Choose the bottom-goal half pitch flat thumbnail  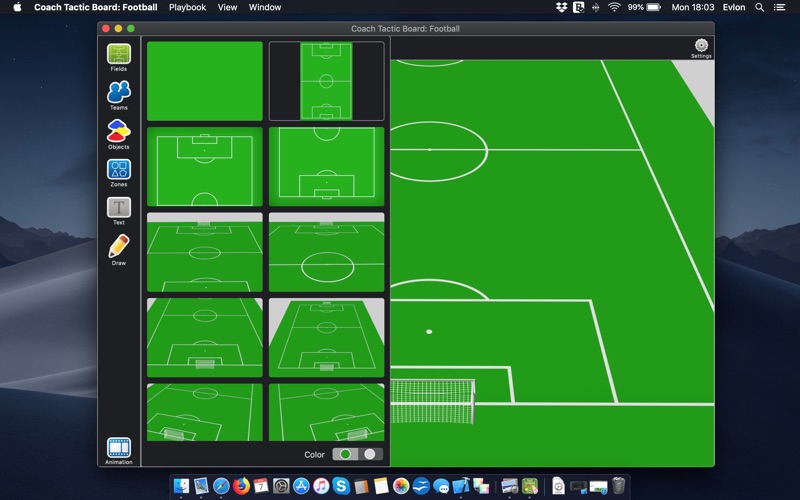click(x=327, y=166)
